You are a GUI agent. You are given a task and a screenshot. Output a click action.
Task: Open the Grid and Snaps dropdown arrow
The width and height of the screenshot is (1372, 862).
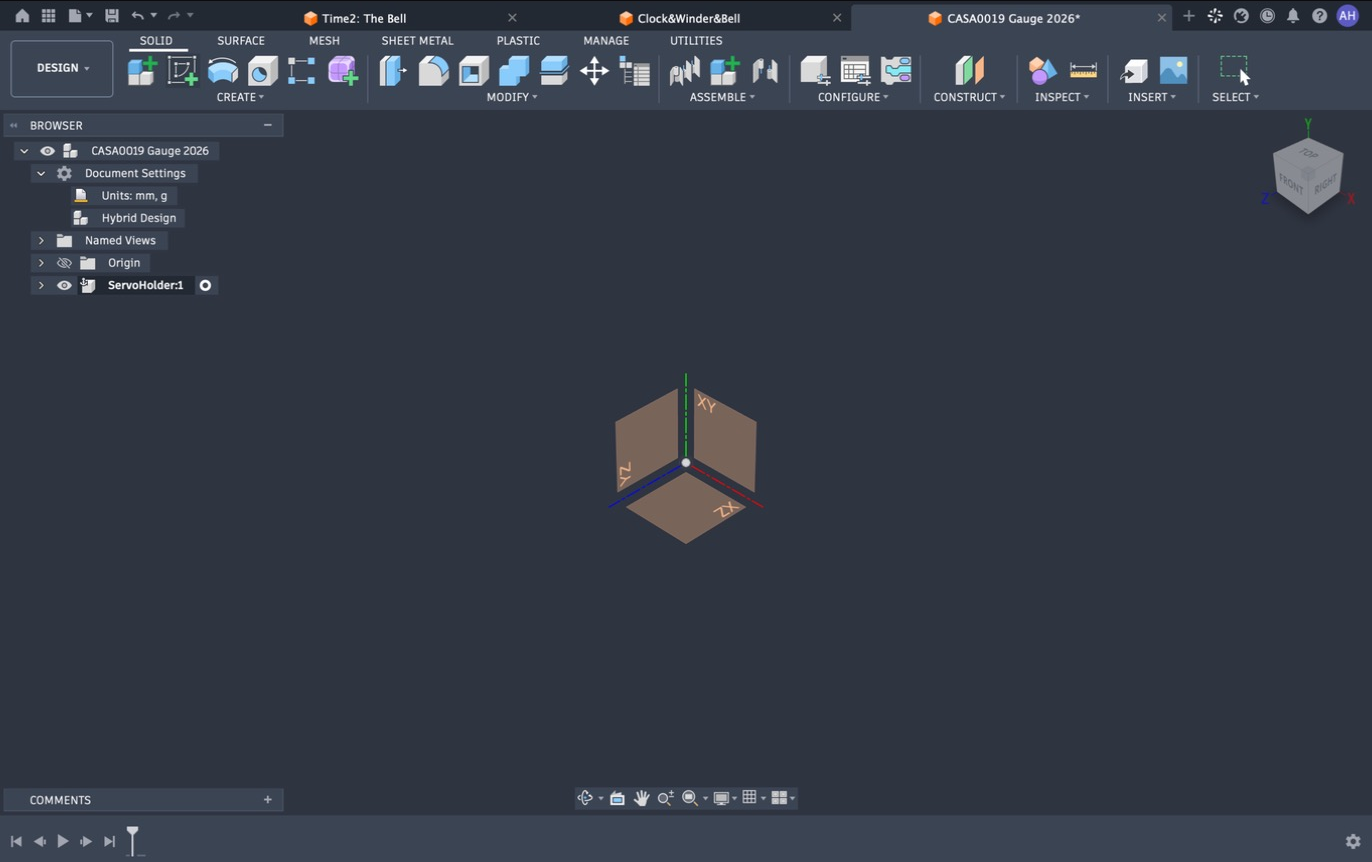764,798
